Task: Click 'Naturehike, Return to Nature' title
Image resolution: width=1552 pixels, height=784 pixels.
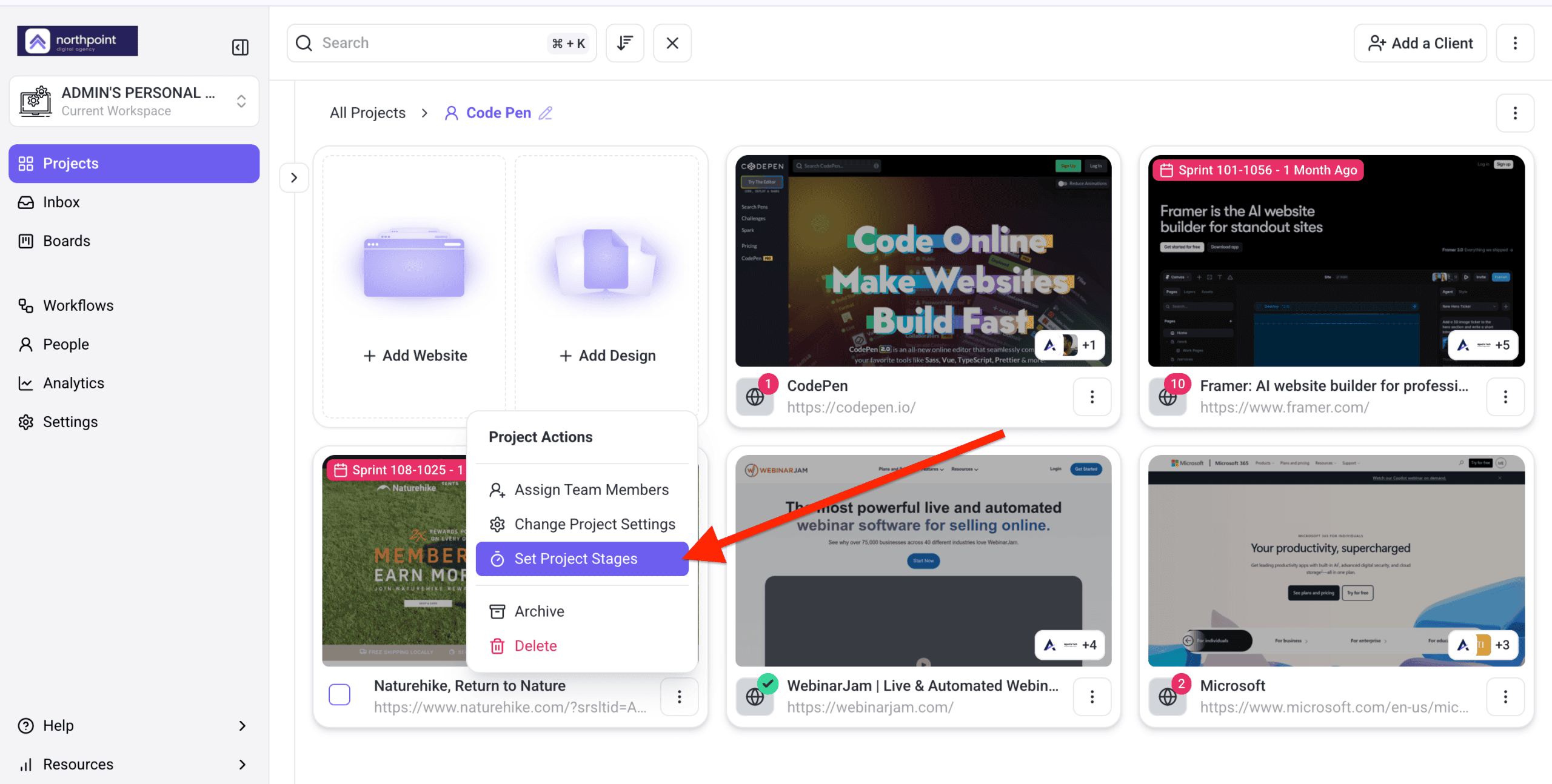Action: (470, 686)
